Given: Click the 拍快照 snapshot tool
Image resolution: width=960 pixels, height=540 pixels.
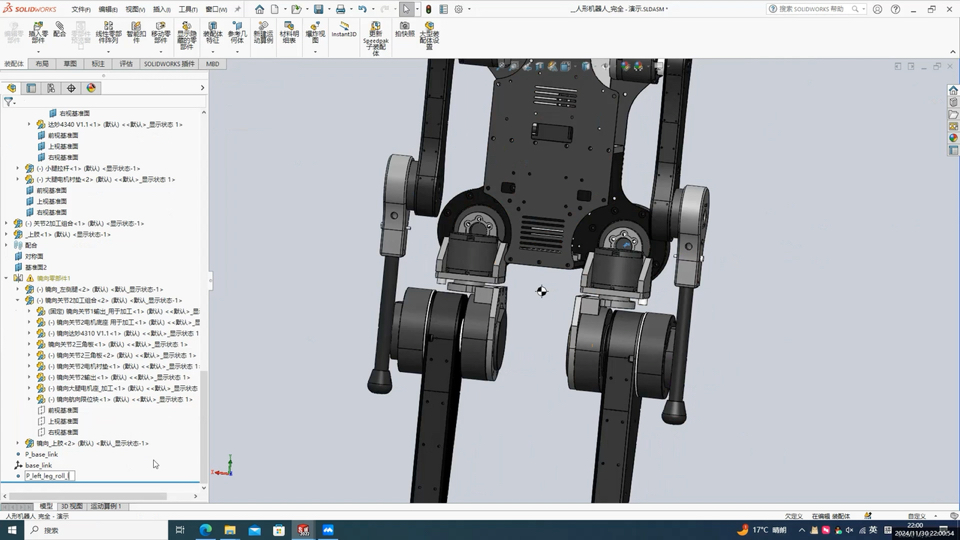Looking at the screenshot, I should (404, 29).
